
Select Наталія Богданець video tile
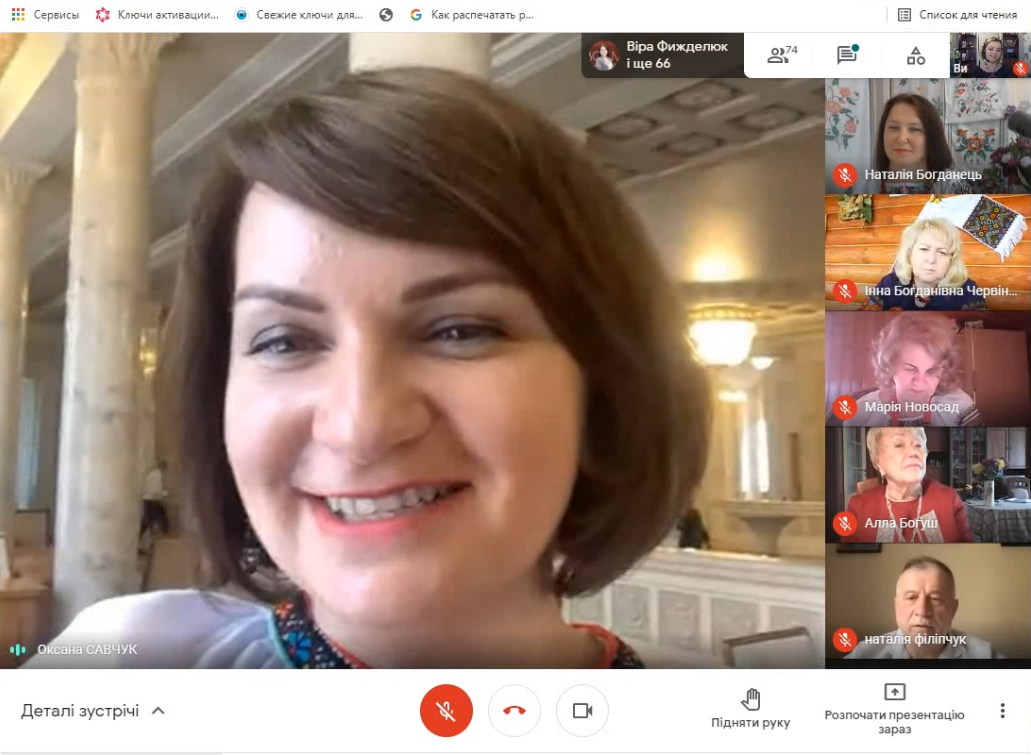pos(926,135)
